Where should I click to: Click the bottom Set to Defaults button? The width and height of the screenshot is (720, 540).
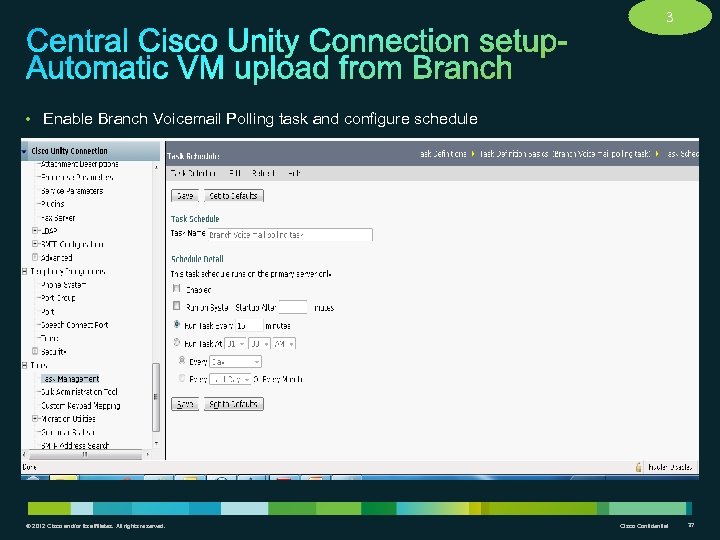click(233, 404)
